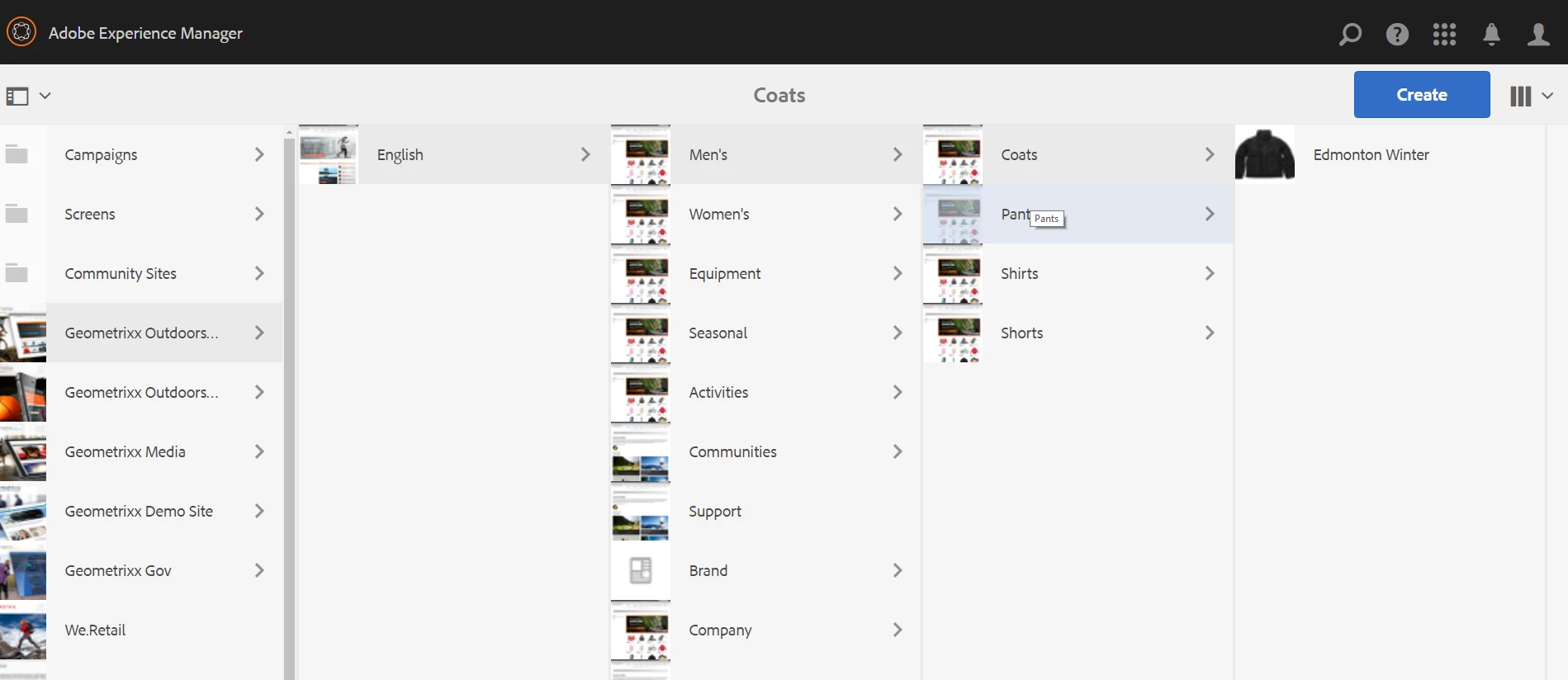Select the Geometrixx Gov thumbnail
The width and height of the screenshot is (1568, 680).
coord(23,570)
